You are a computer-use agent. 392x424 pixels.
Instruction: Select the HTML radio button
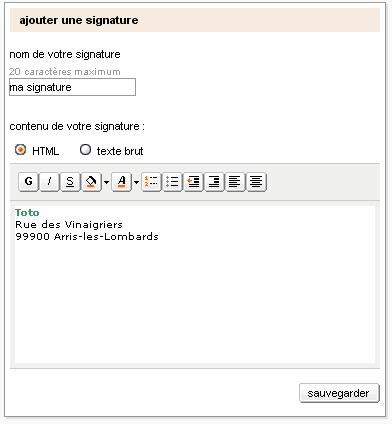(x=21, y=150)
